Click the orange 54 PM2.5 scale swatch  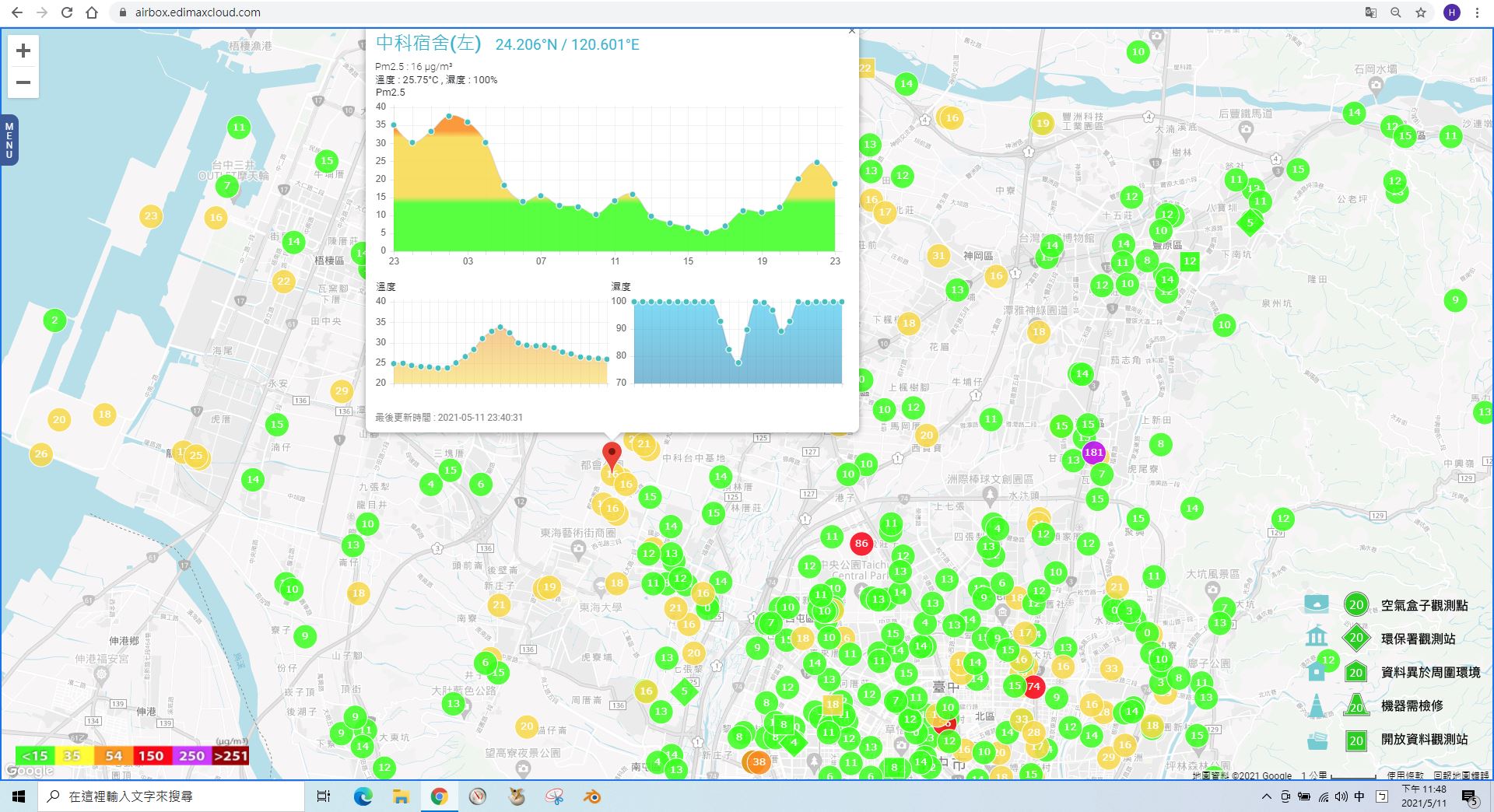point(113,756)
